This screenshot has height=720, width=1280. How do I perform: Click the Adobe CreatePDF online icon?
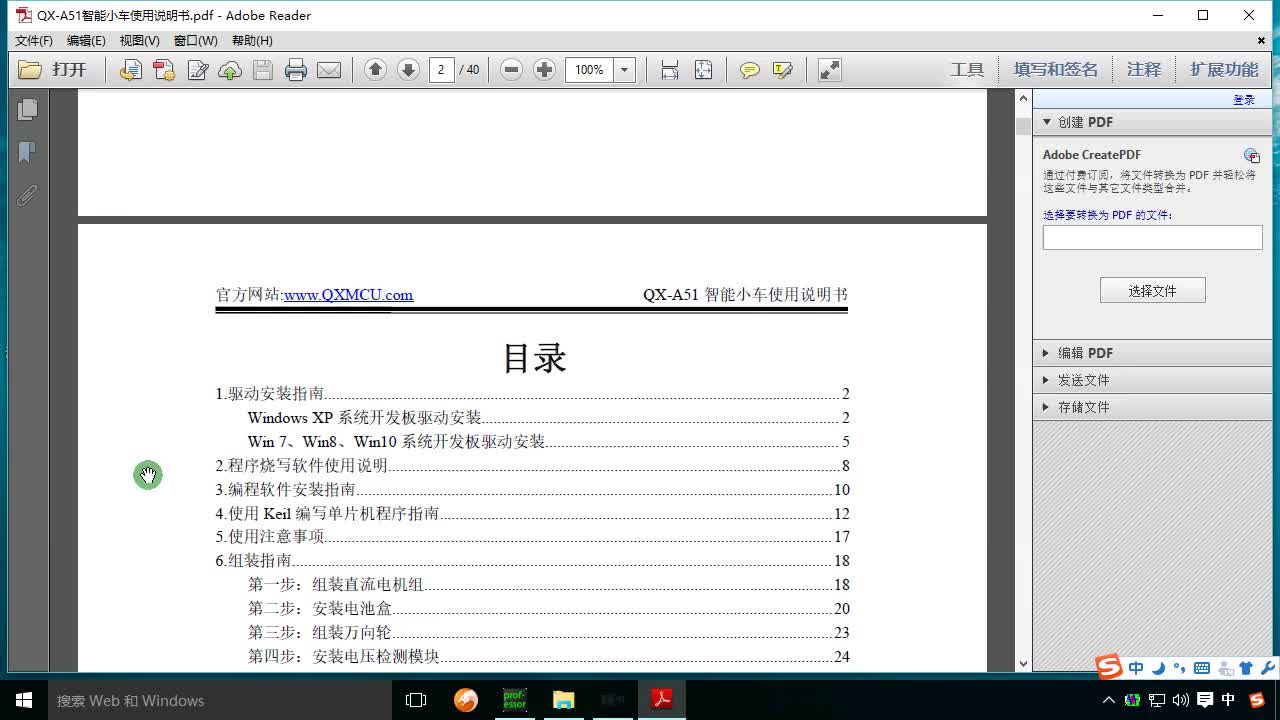[x=1251, y=155]
